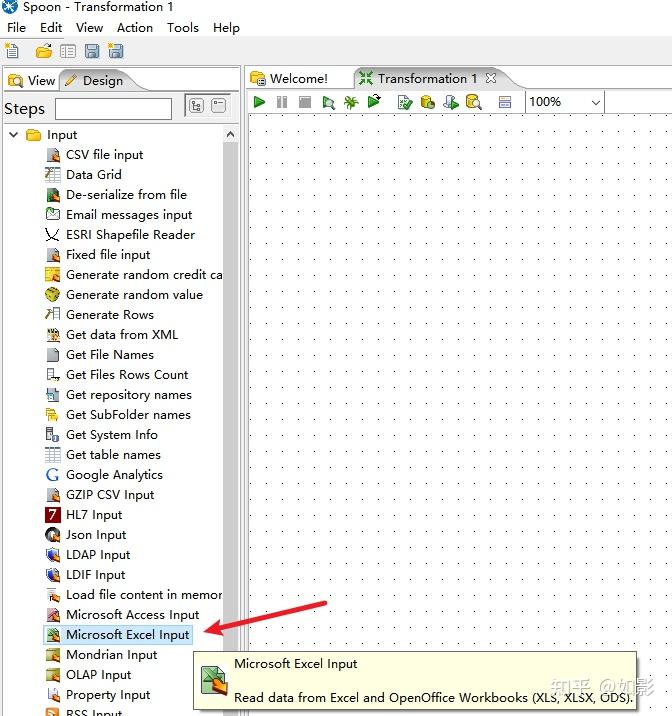The width and height of the screenshot is (672, 716).
Task: Open the Help menu
Action: coord(226,28)
